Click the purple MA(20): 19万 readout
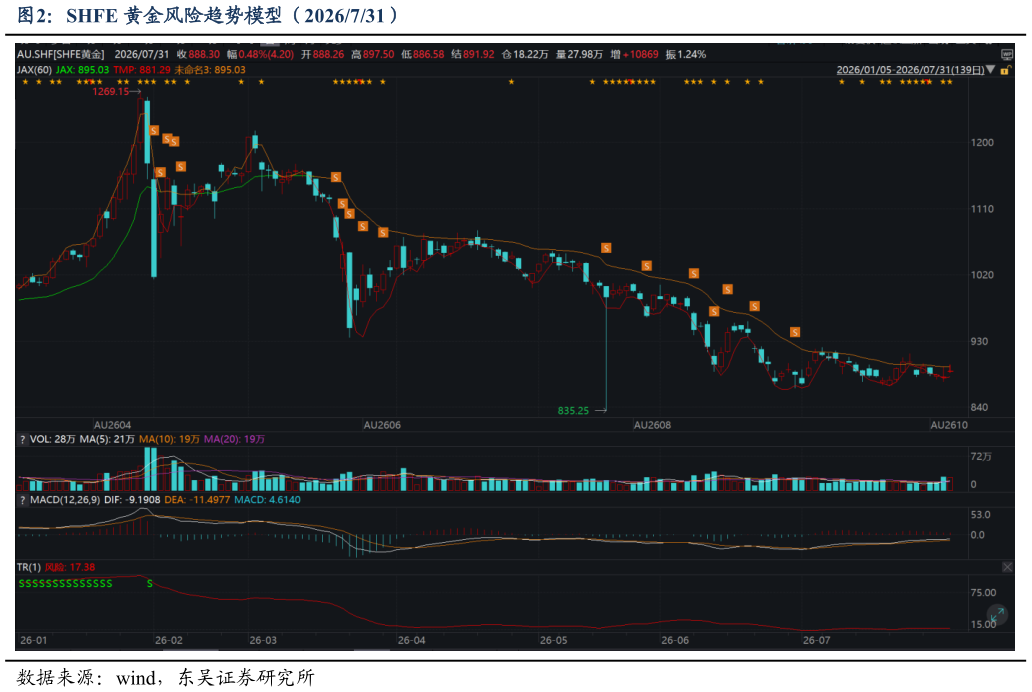 (234, 439)
